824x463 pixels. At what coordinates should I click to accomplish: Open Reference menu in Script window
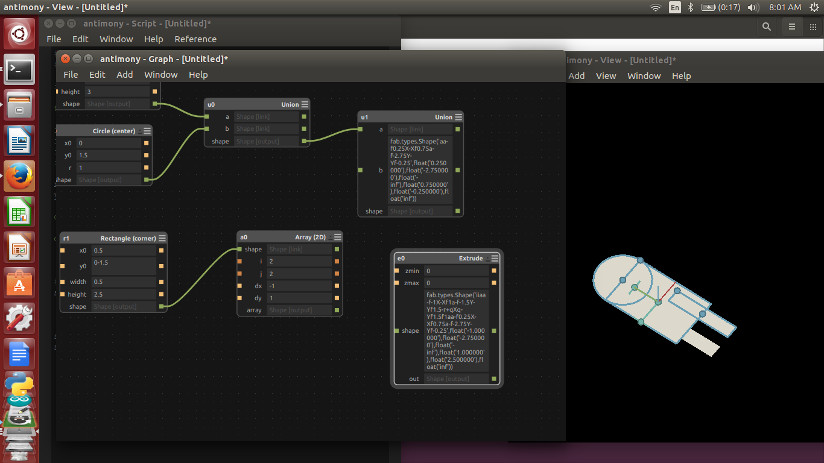click(x=195, y=39)
